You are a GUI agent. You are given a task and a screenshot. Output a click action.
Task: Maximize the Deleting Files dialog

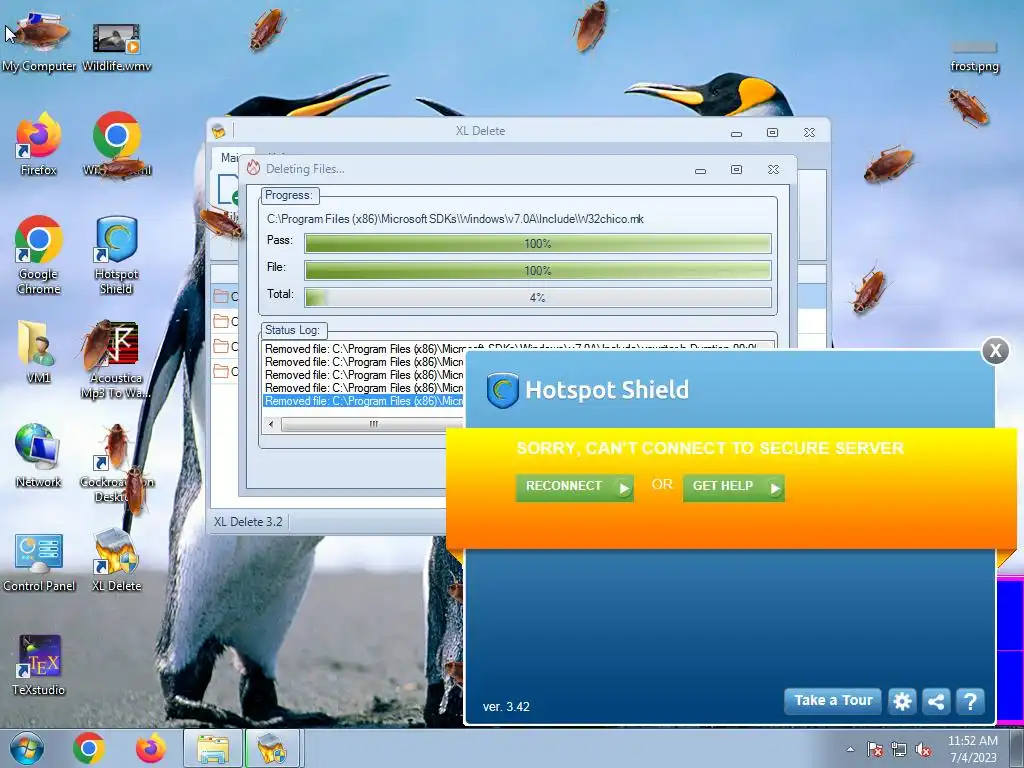[737, 170]
